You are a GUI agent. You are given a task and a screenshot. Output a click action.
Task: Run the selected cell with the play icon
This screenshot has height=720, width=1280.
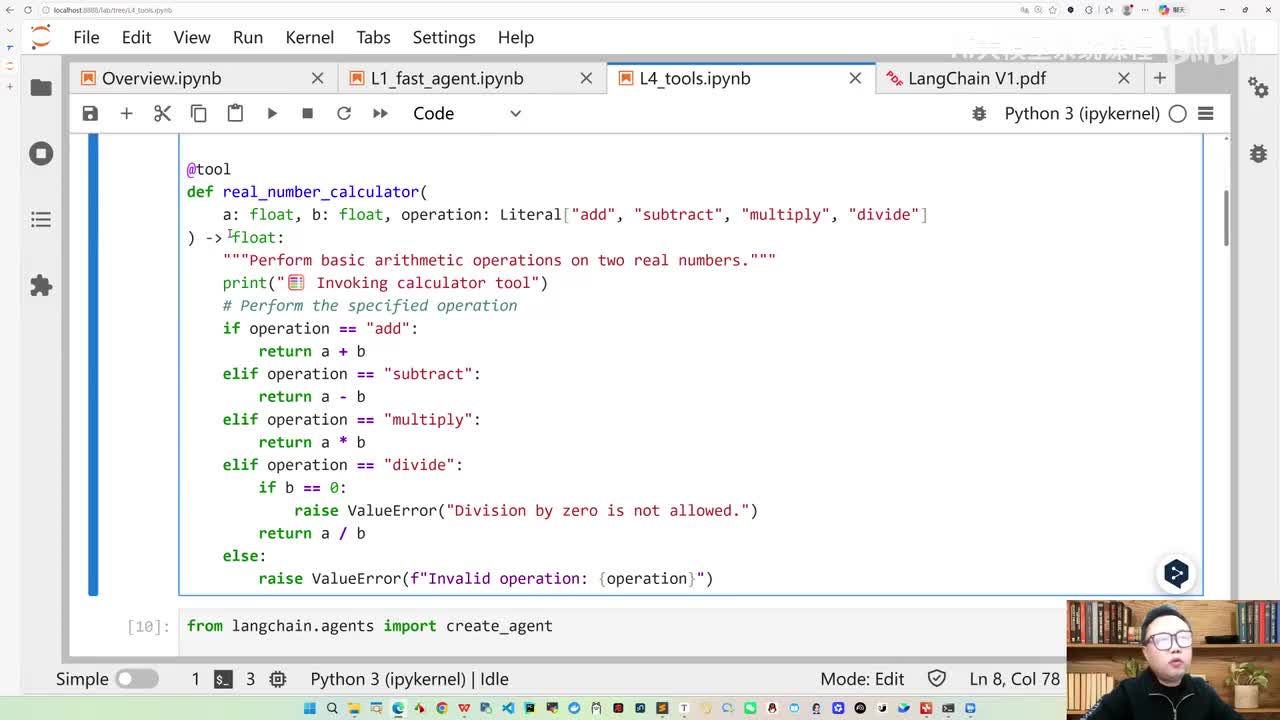[x=271, y=113]
